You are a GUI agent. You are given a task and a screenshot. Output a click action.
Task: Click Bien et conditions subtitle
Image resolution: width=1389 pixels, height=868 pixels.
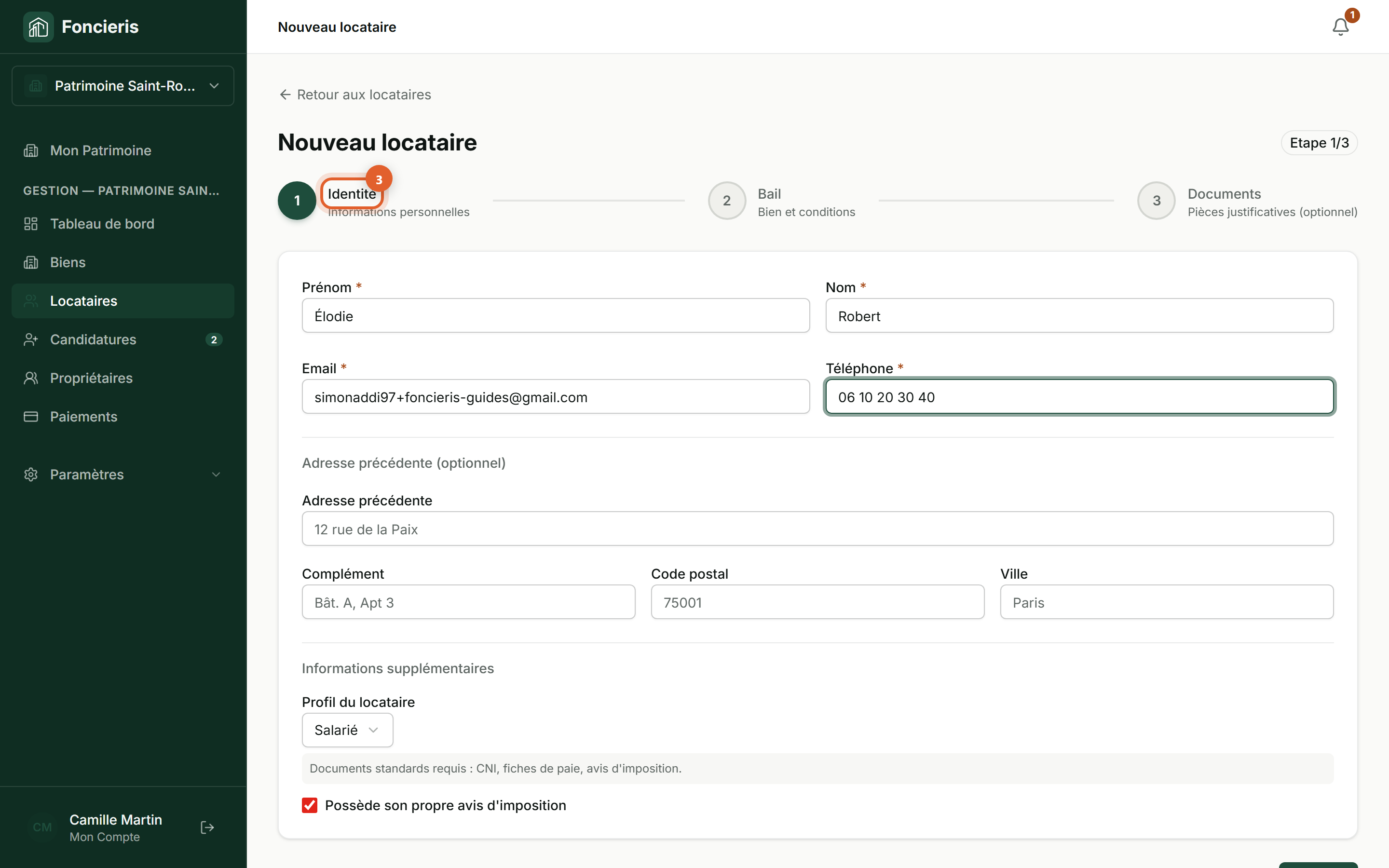point(806,212)
